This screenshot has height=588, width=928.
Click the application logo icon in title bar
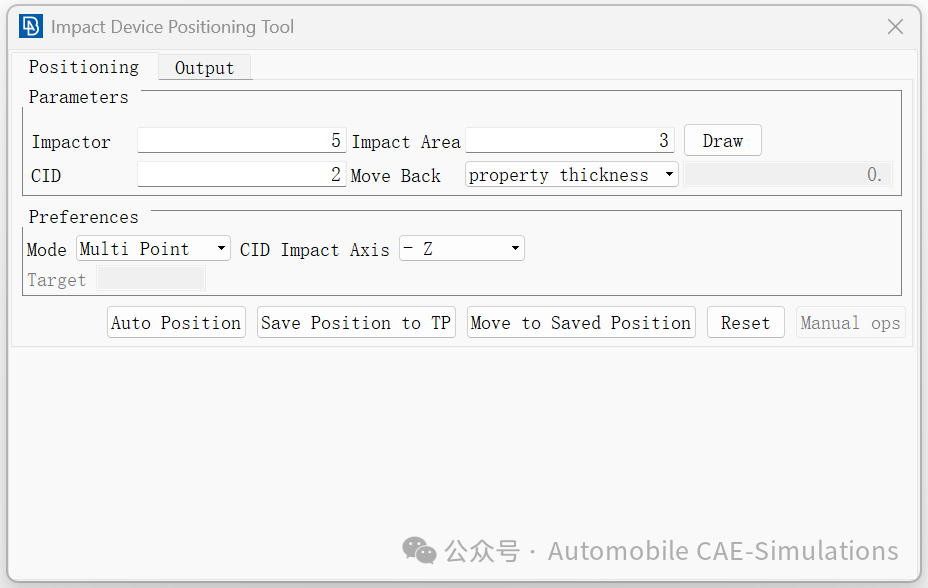[x=30, y=27]
